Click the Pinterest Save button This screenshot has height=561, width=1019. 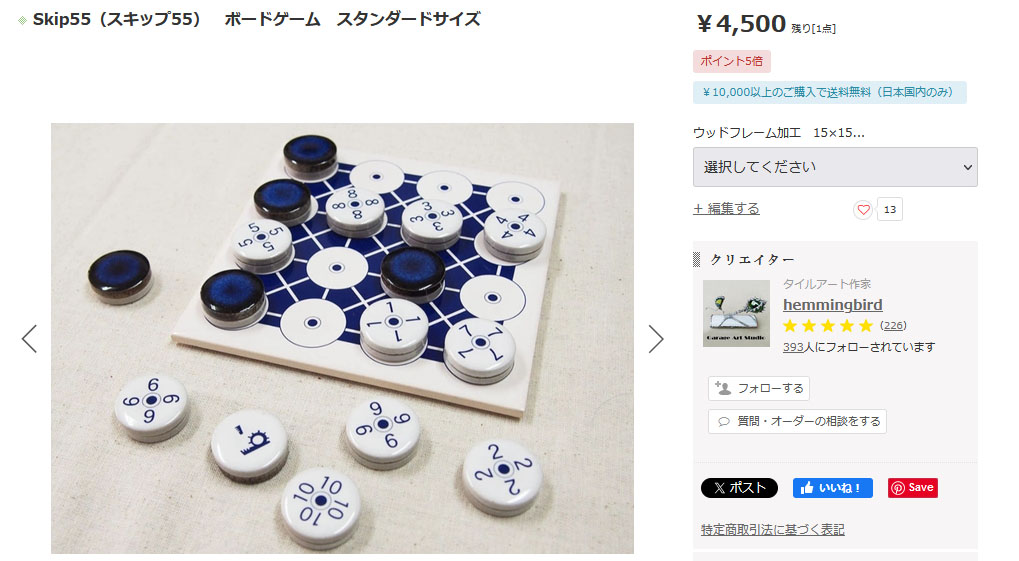coord(912,488)
